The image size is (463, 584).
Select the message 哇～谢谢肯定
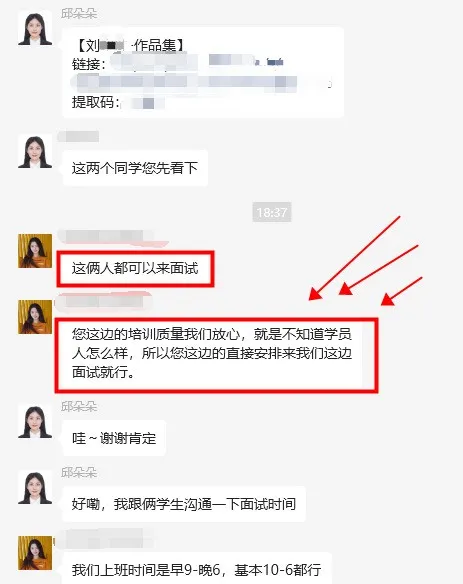[114, 438]
